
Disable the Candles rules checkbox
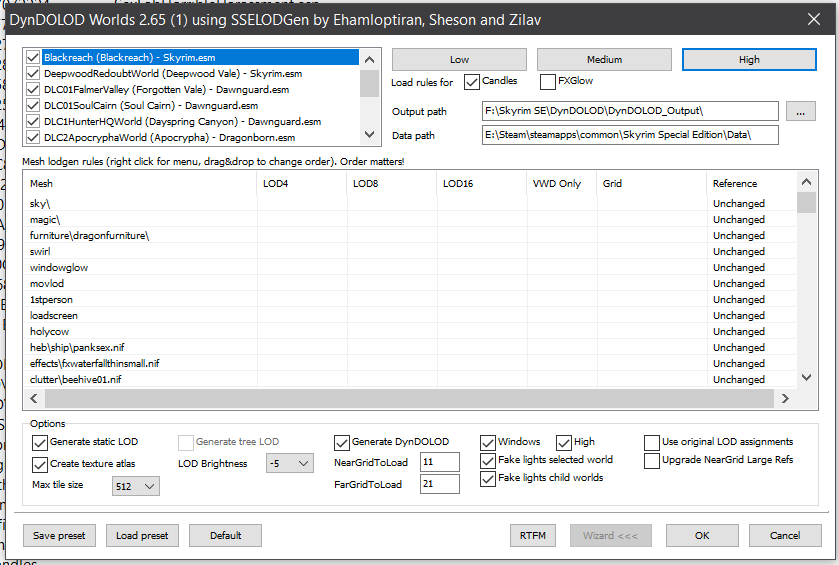(472, 82)
